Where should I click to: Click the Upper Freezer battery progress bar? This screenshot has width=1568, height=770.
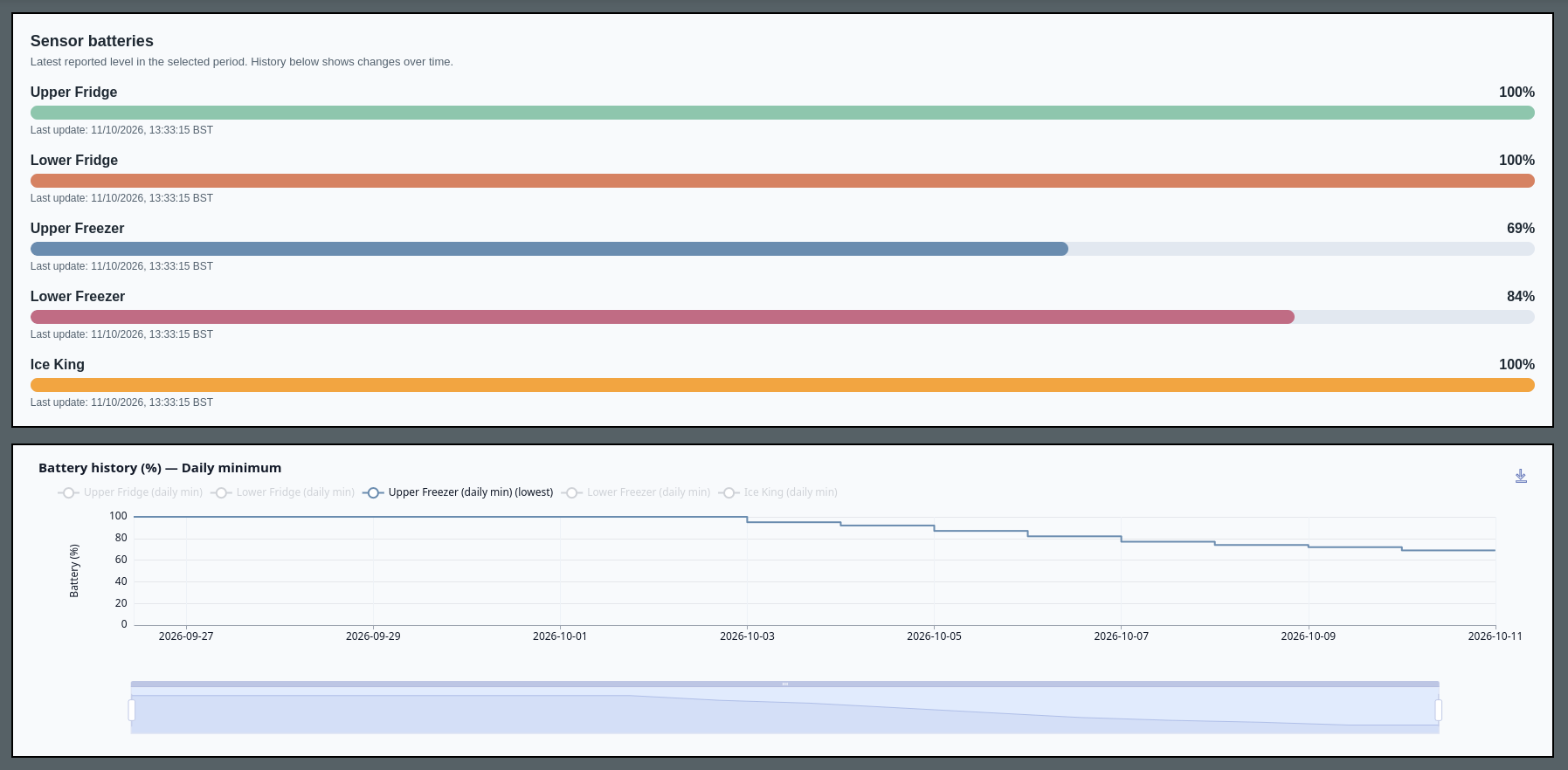(783, 249)
